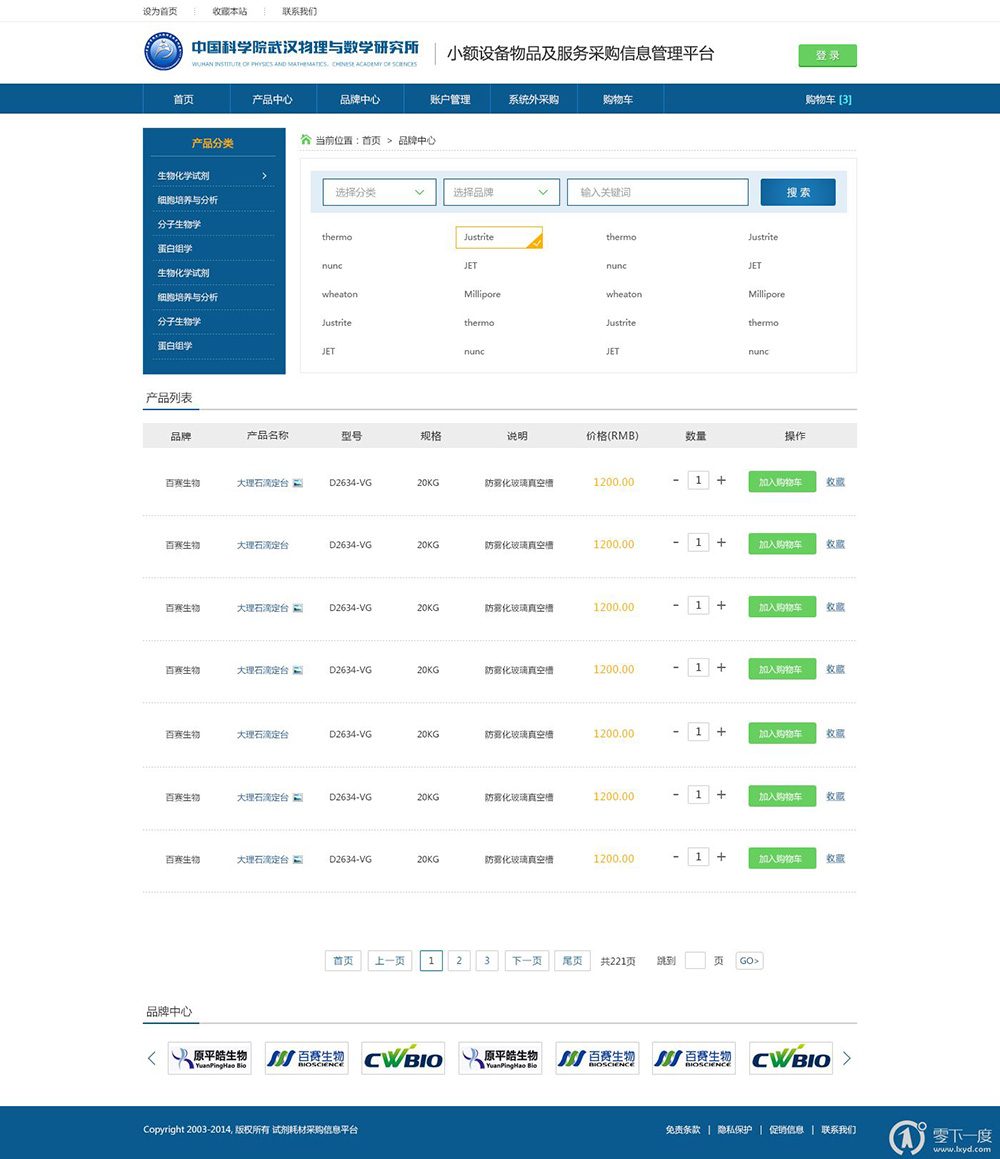Select page 1 in pagination
The width and height of the screenshot is (1000, 1159).
(x=431, y=960)
